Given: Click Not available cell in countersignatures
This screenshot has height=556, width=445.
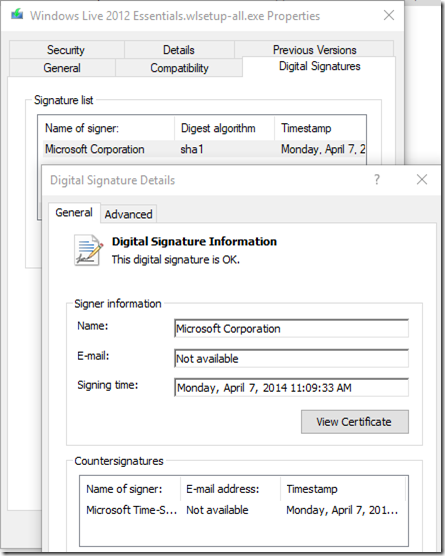Looking at the screenshot, I should [x=217, y=510].
